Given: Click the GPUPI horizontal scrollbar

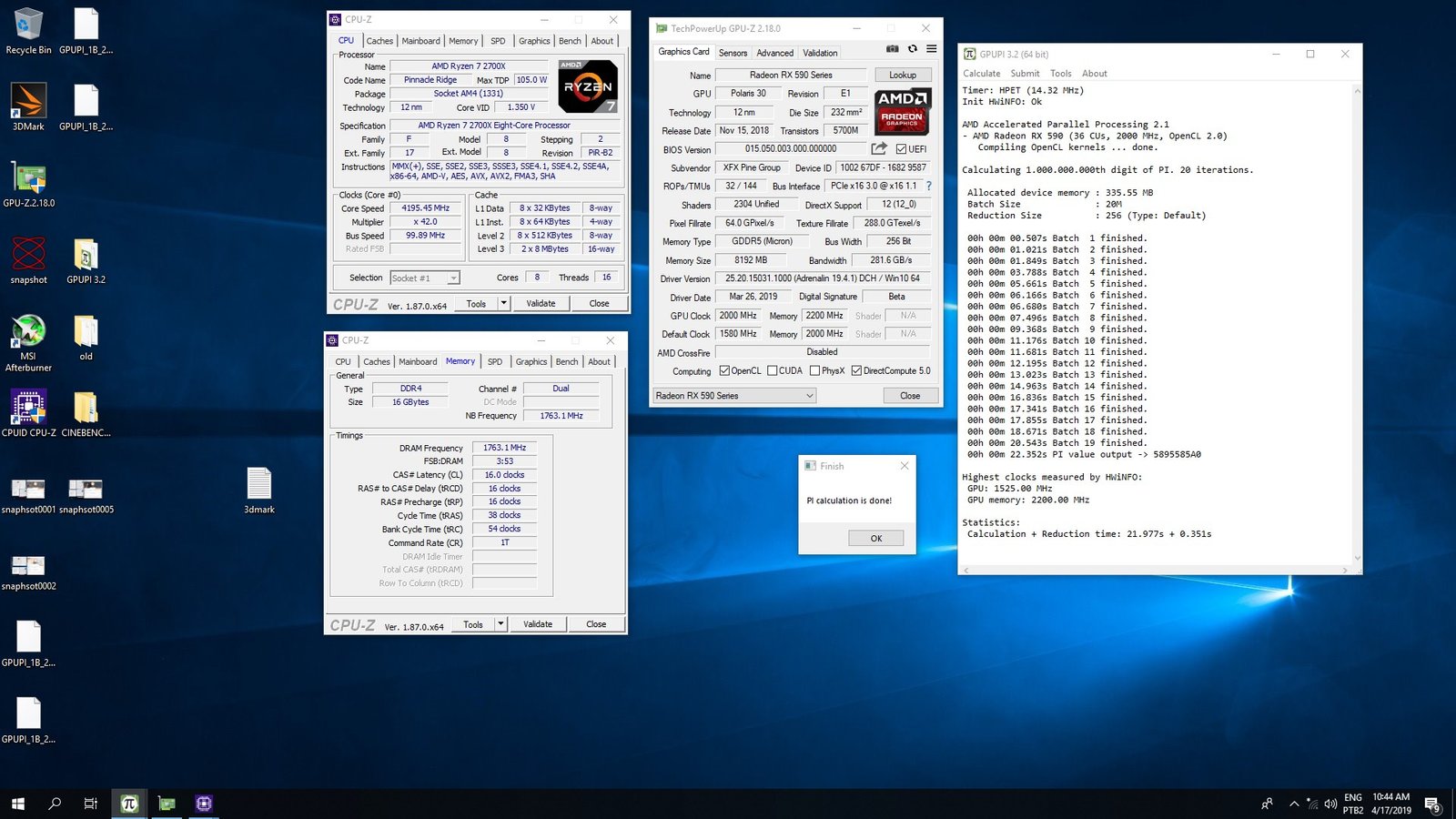Looking at the screenshot, I should [1154, 571].
